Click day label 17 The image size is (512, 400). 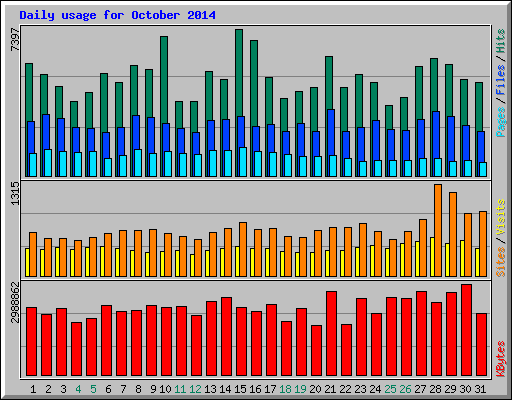click(270, 389)
